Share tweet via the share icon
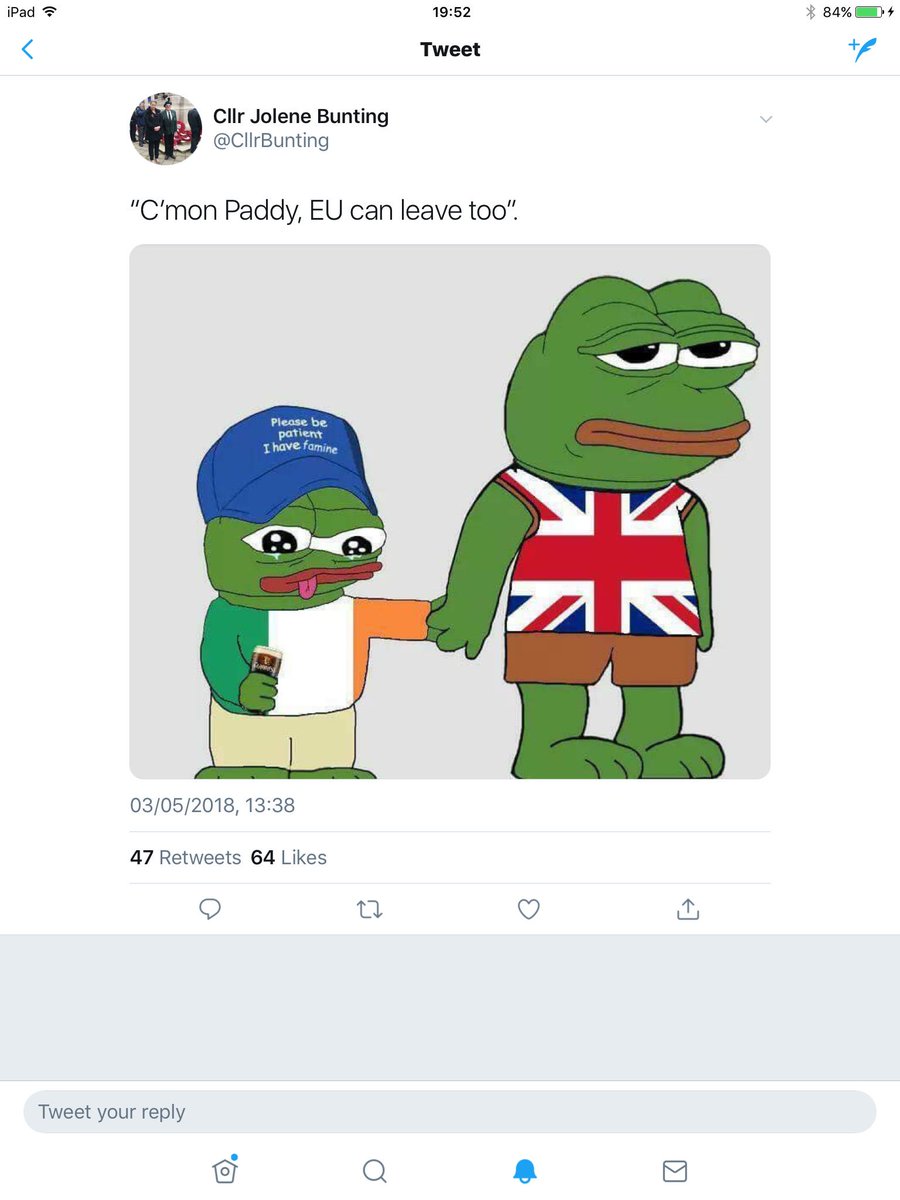Viewport: 900px width, 1200px height. point(687,908)
